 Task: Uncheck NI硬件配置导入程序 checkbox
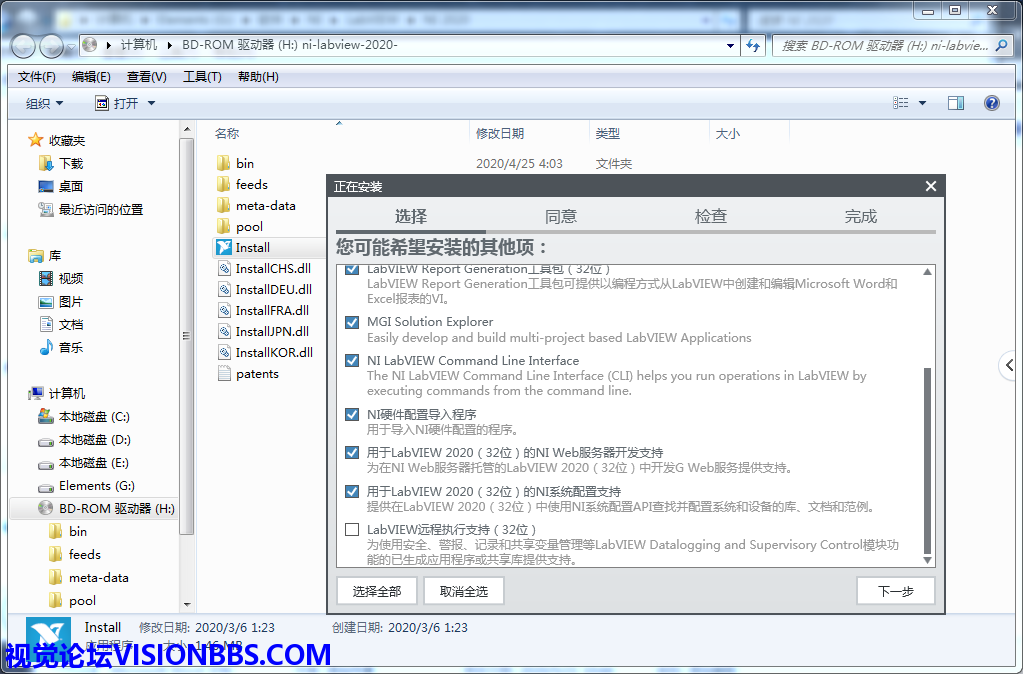351,414
